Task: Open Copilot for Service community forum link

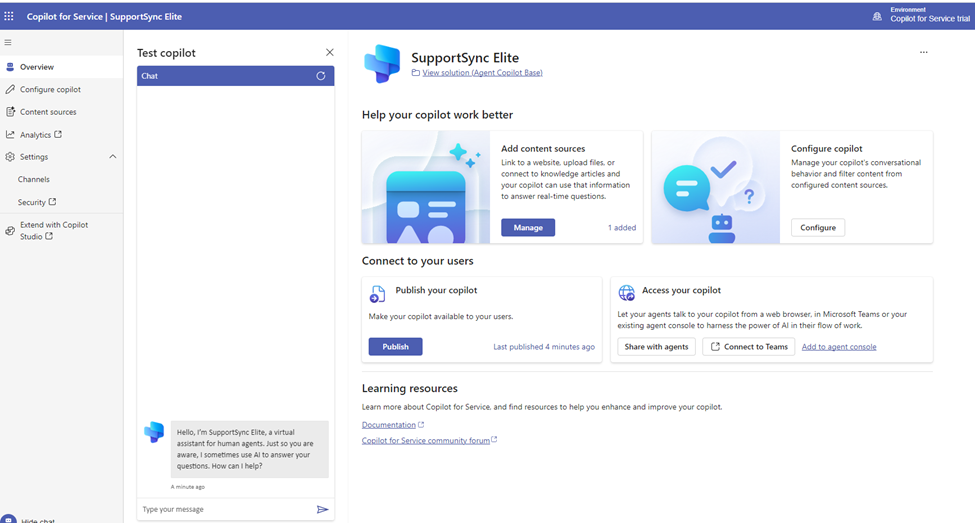Action: (425, 440)
